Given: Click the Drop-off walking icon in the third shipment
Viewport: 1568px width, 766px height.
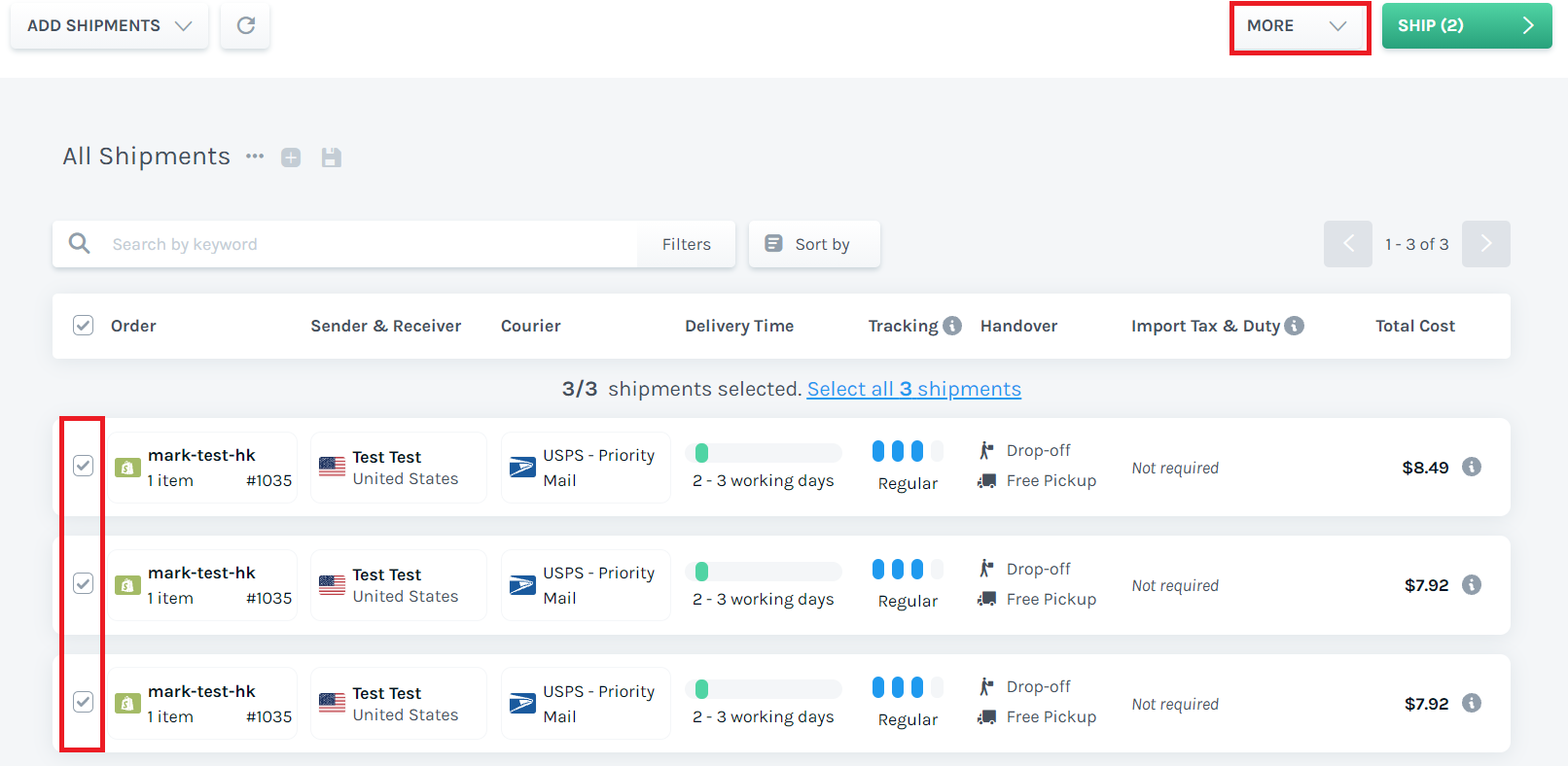Looking at the screenshot, I should 986,686.
